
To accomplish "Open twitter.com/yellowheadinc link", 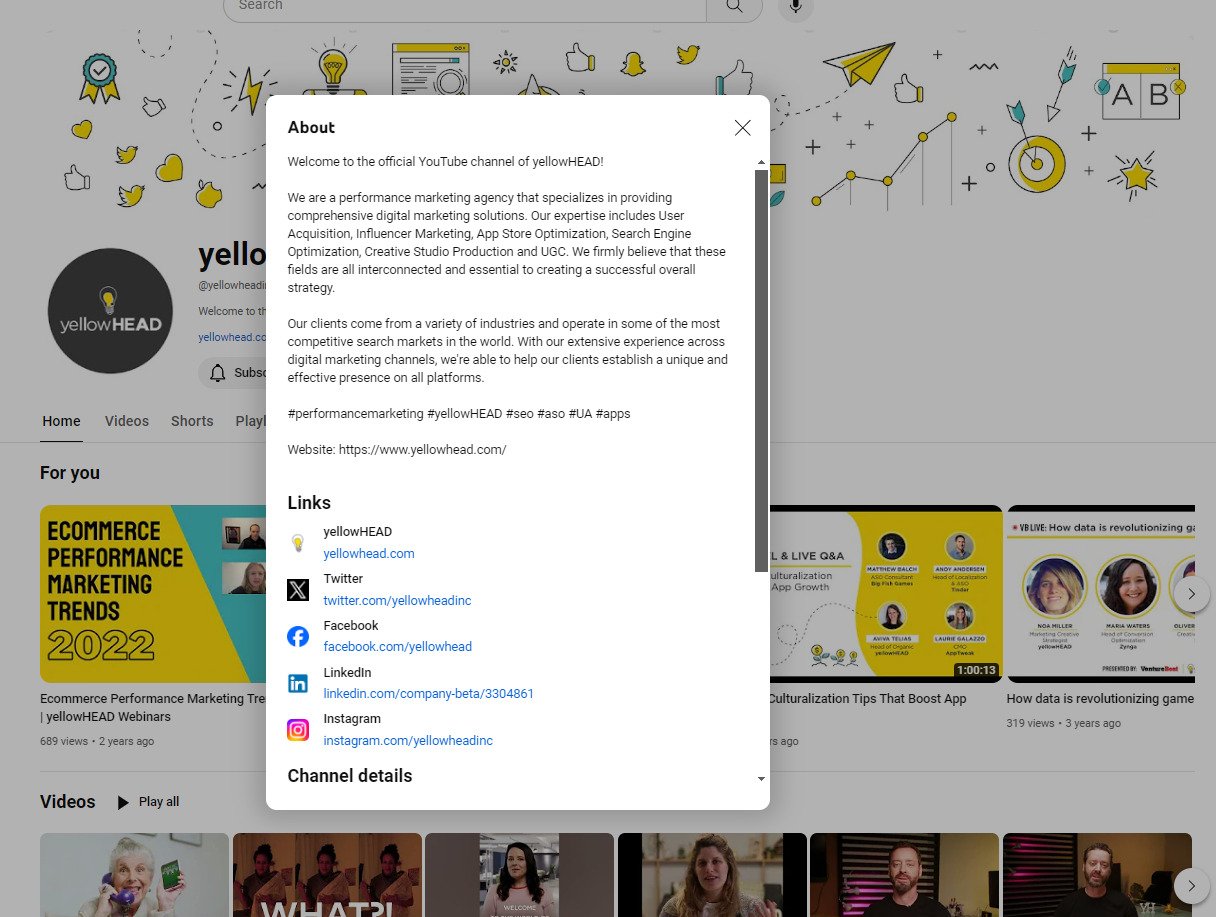I will (397, 600).
